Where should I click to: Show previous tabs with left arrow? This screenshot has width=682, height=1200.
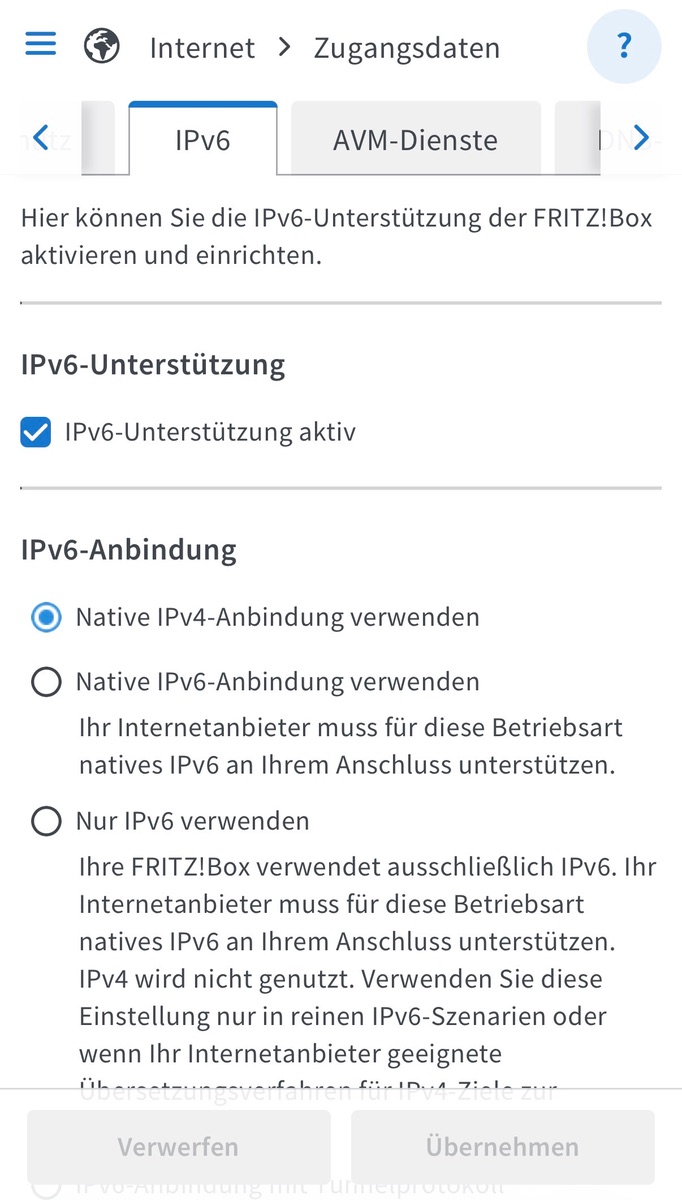[x=40, y=137]
